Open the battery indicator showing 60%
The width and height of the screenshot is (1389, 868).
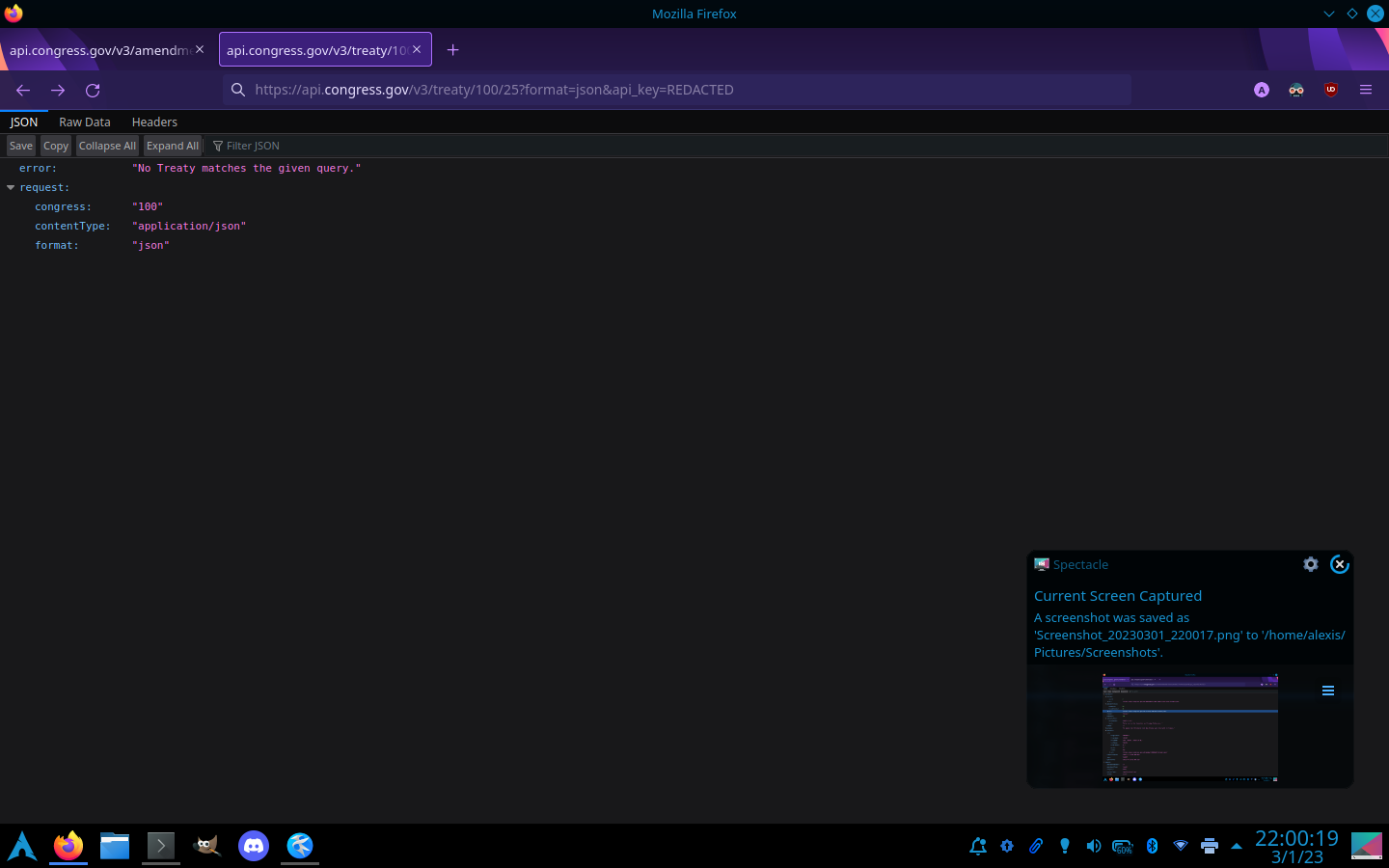coord(1123,846)
